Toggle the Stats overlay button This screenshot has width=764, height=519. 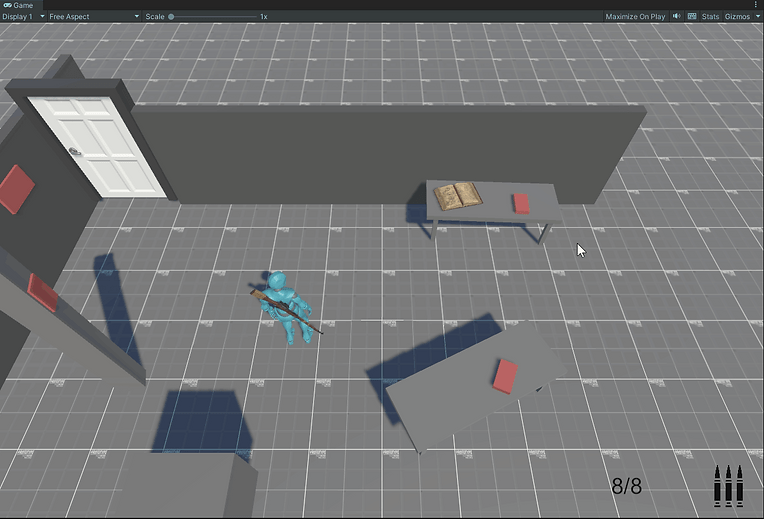[x=710, y=17]
